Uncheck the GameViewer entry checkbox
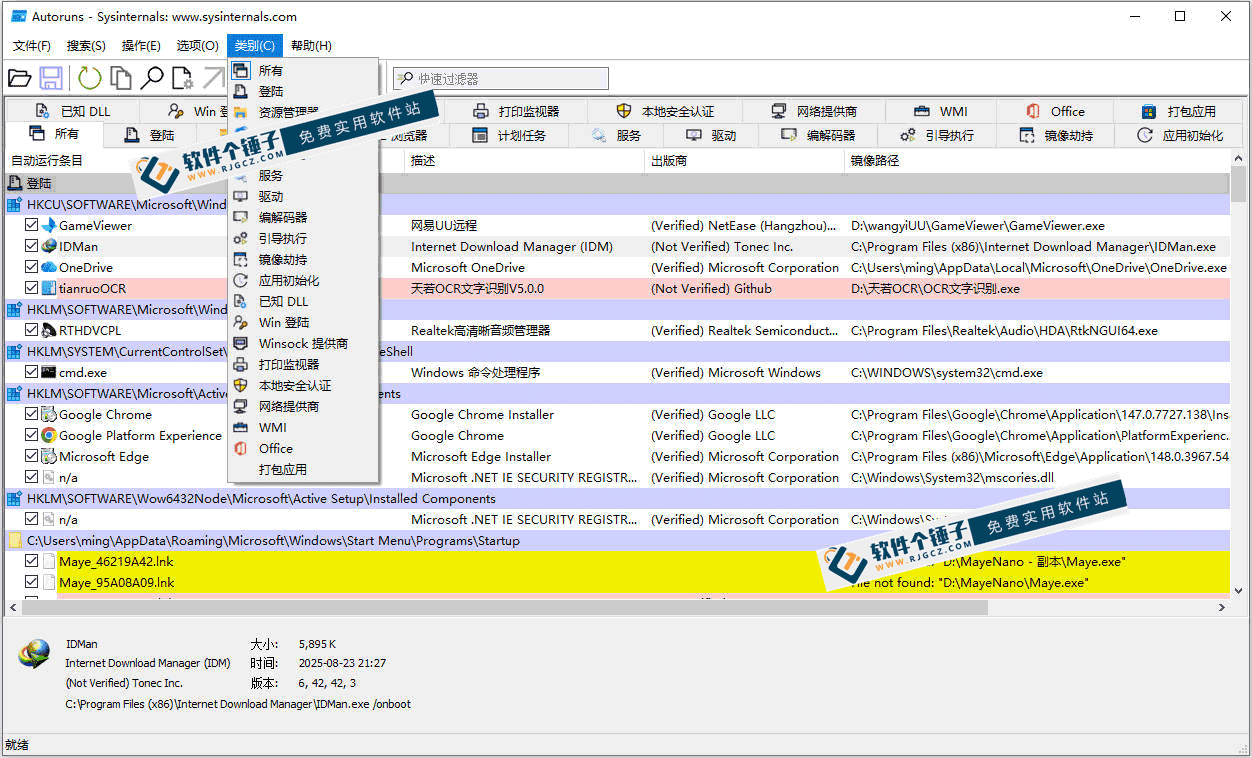Image resolution: width=1252 pixels, height=758 pixels. click(x=32, y=226)
